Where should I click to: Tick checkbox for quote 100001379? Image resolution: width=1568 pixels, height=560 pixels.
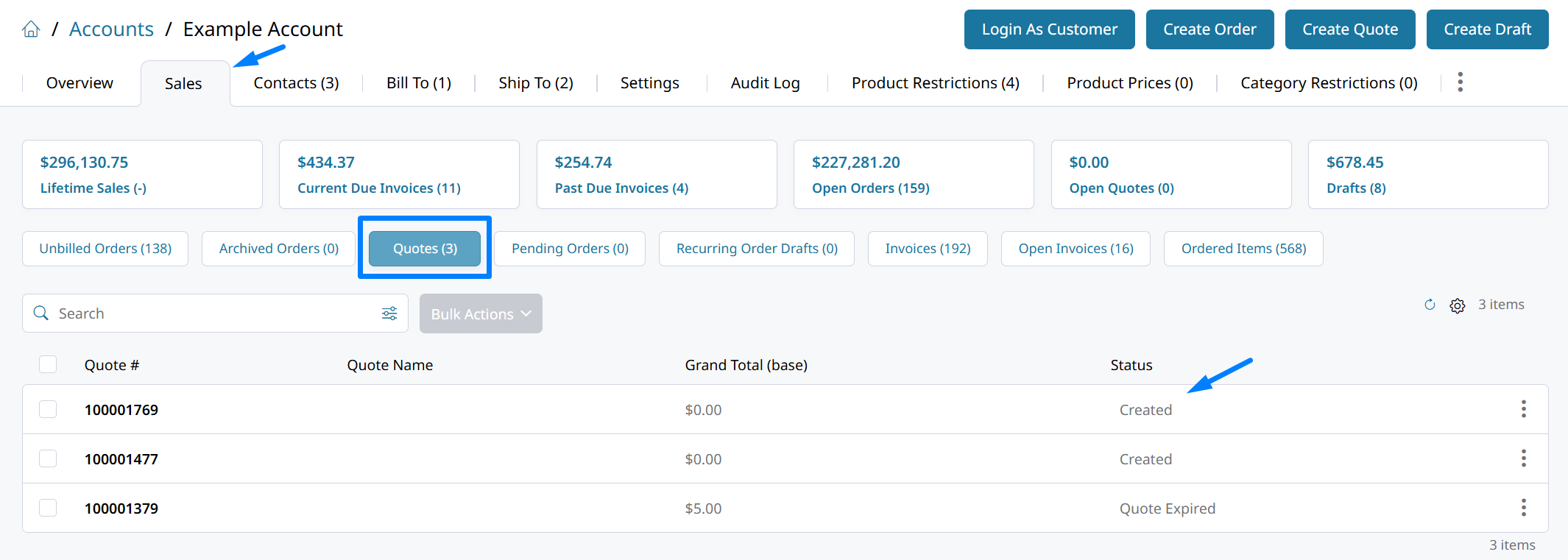48,508
